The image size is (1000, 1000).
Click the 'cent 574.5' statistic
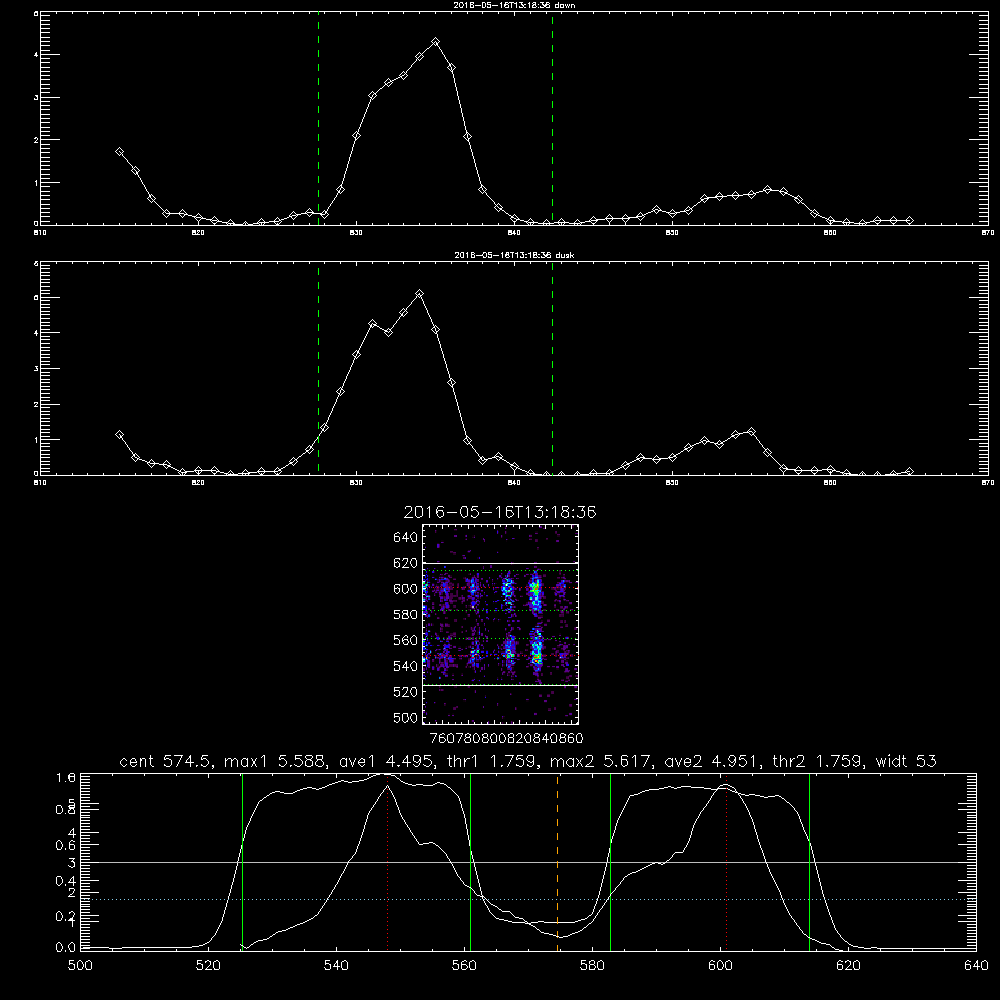[167, 761]
